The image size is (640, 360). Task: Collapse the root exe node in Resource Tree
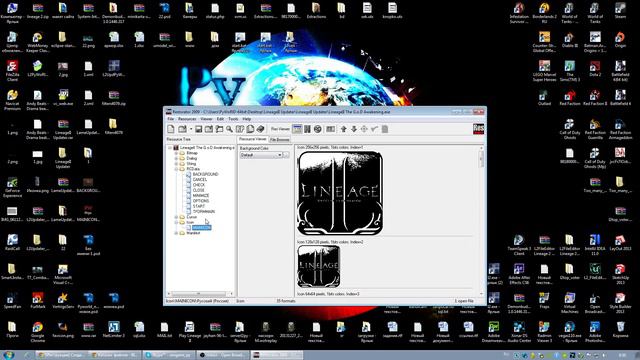[x=170, y=148]
